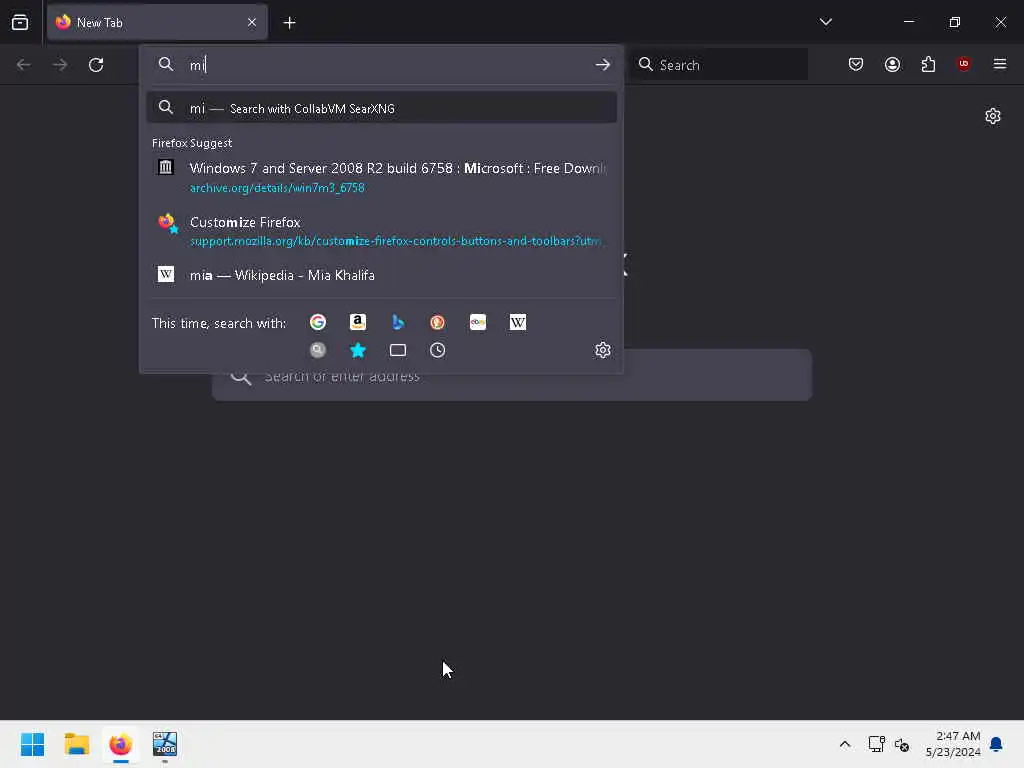
Task: Close the New Tab tab
Action: pos(251,22)
